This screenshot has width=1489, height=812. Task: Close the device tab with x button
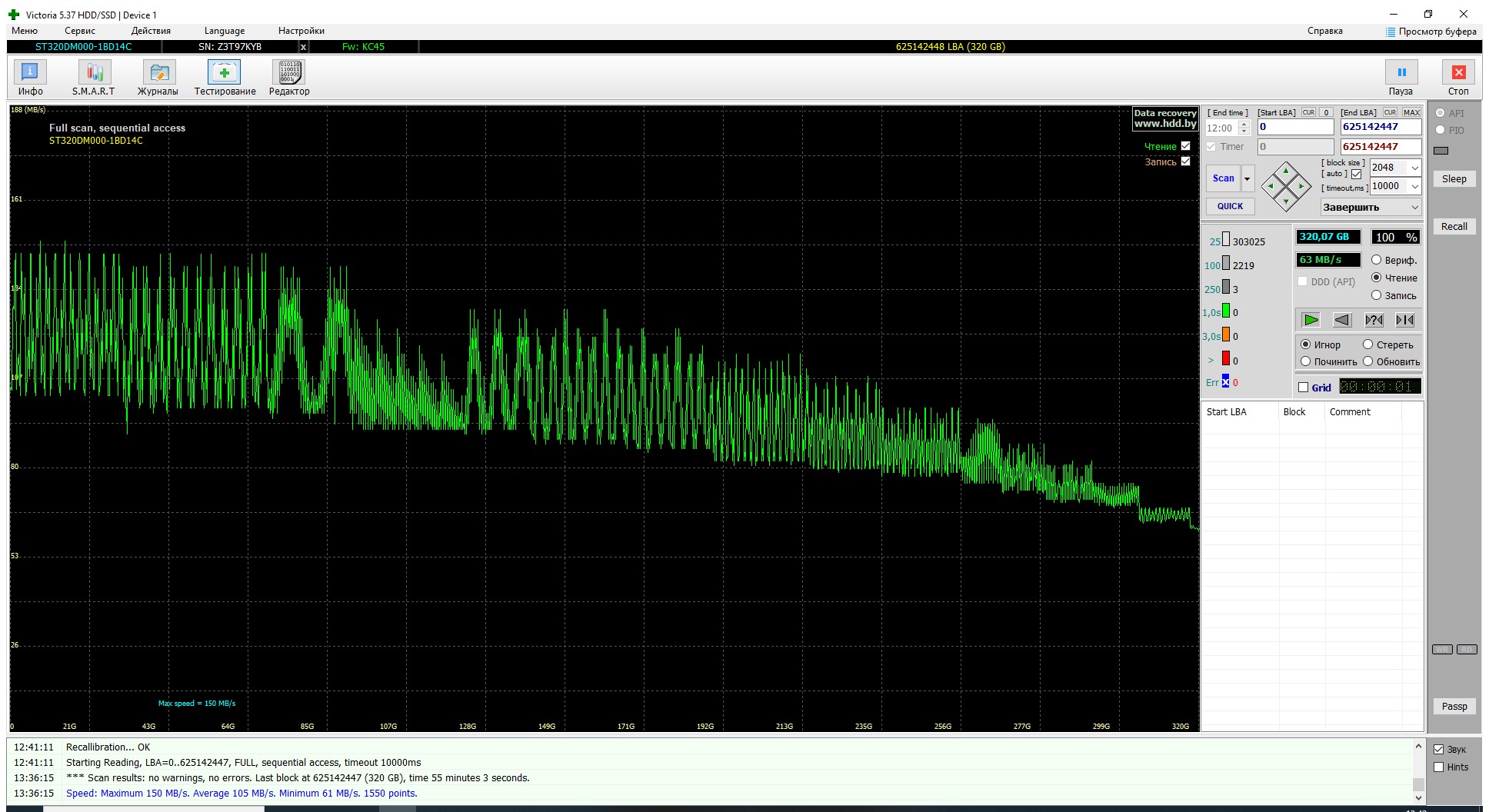click(x=303, y=47)
